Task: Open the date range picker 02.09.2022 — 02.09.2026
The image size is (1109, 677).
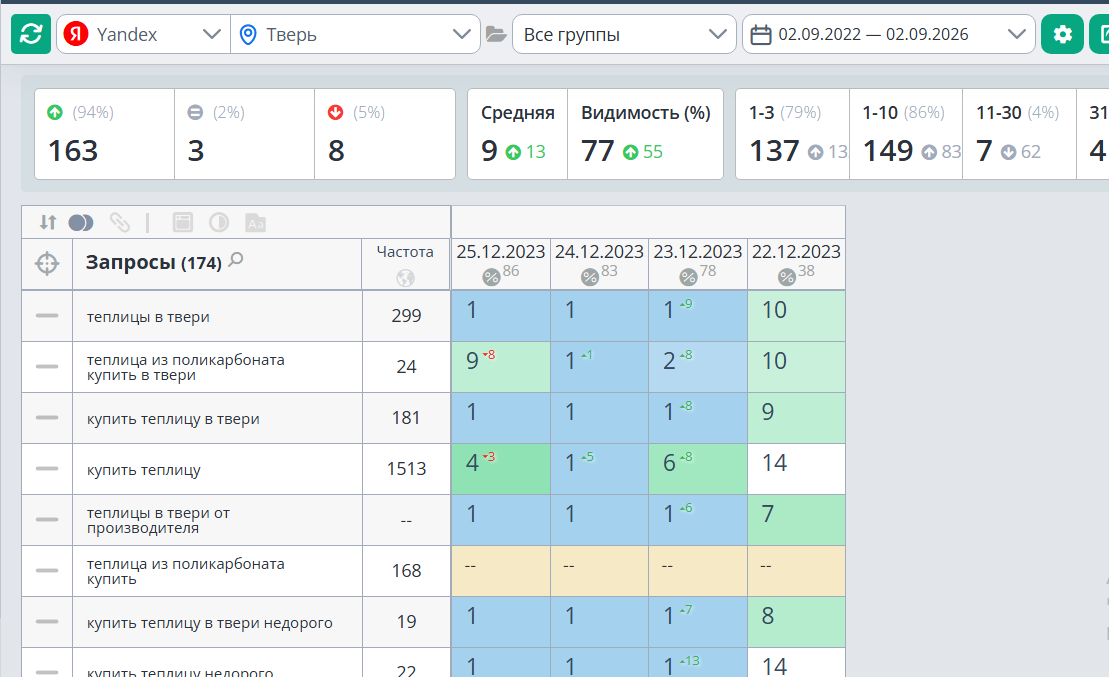Action: tap(888, 34)
